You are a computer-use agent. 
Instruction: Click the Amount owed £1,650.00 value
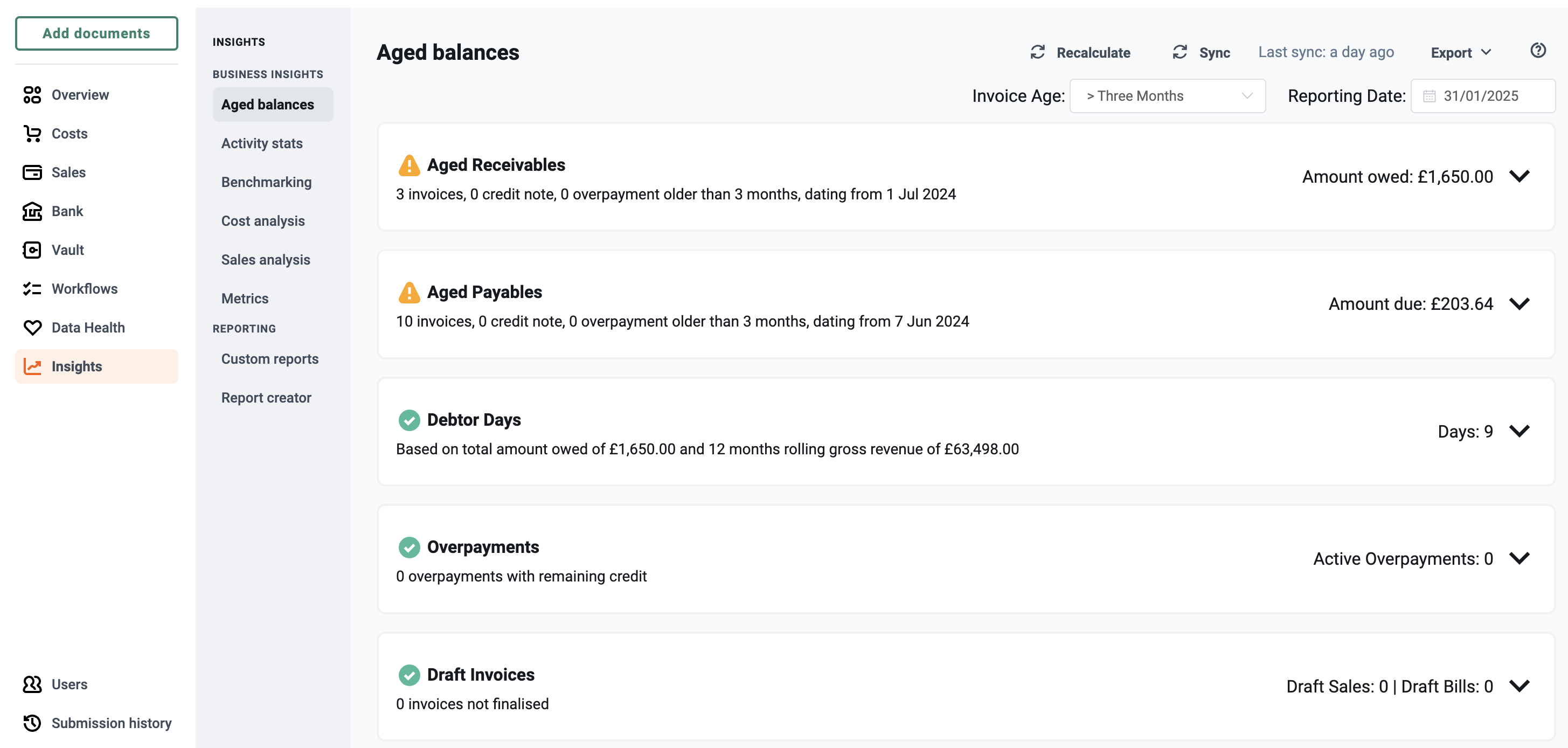pos(1397,177)
